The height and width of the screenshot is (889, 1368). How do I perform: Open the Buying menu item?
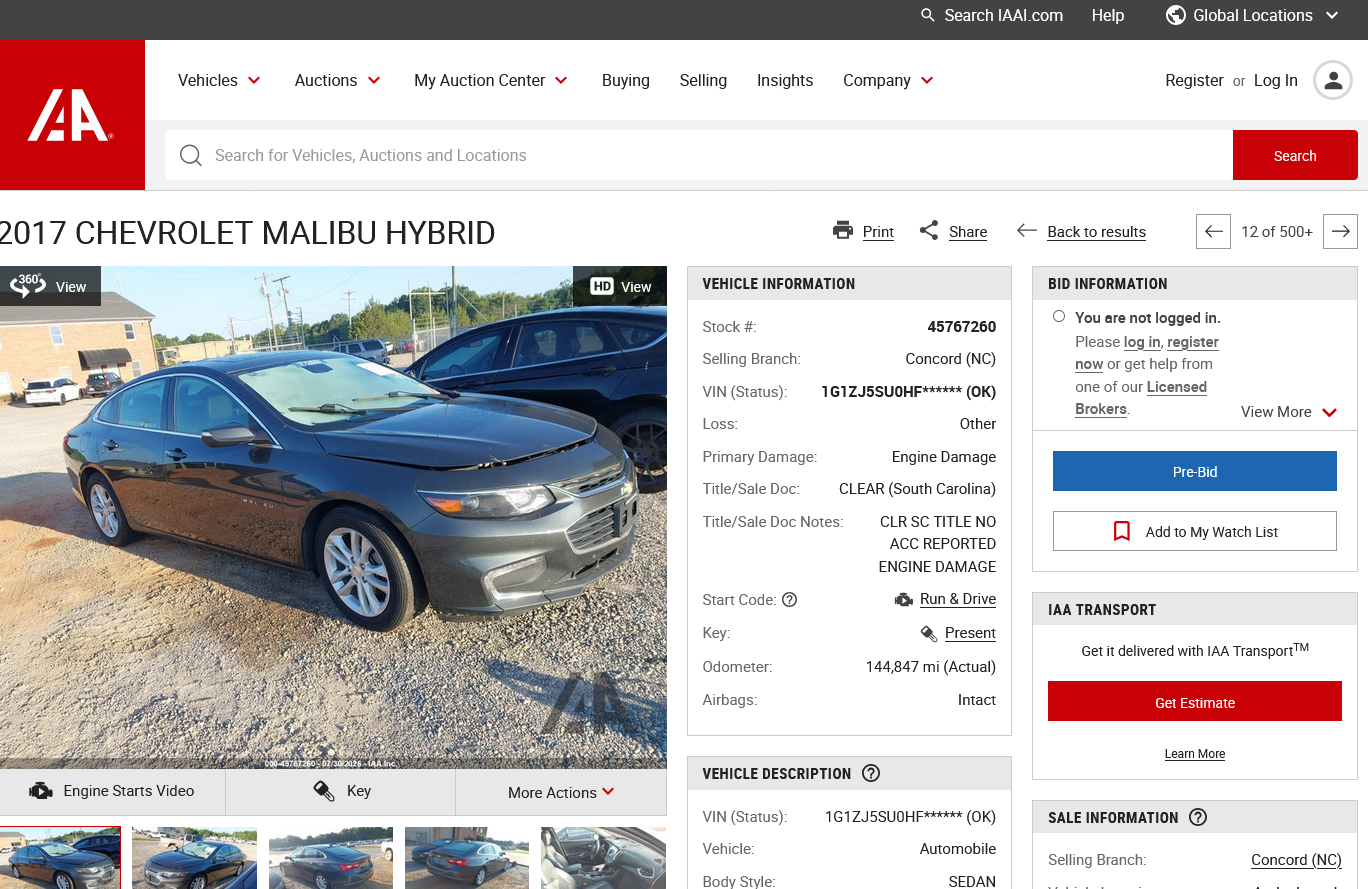click(626, 80)
